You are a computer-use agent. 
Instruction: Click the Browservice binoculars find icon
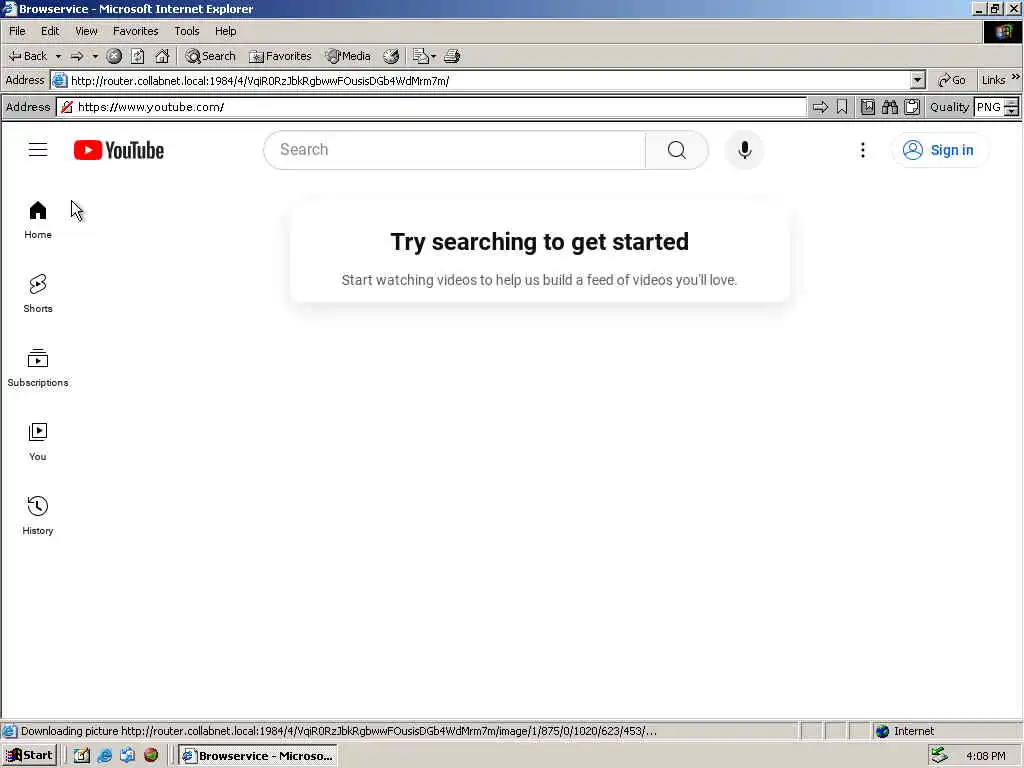(889, 107)
